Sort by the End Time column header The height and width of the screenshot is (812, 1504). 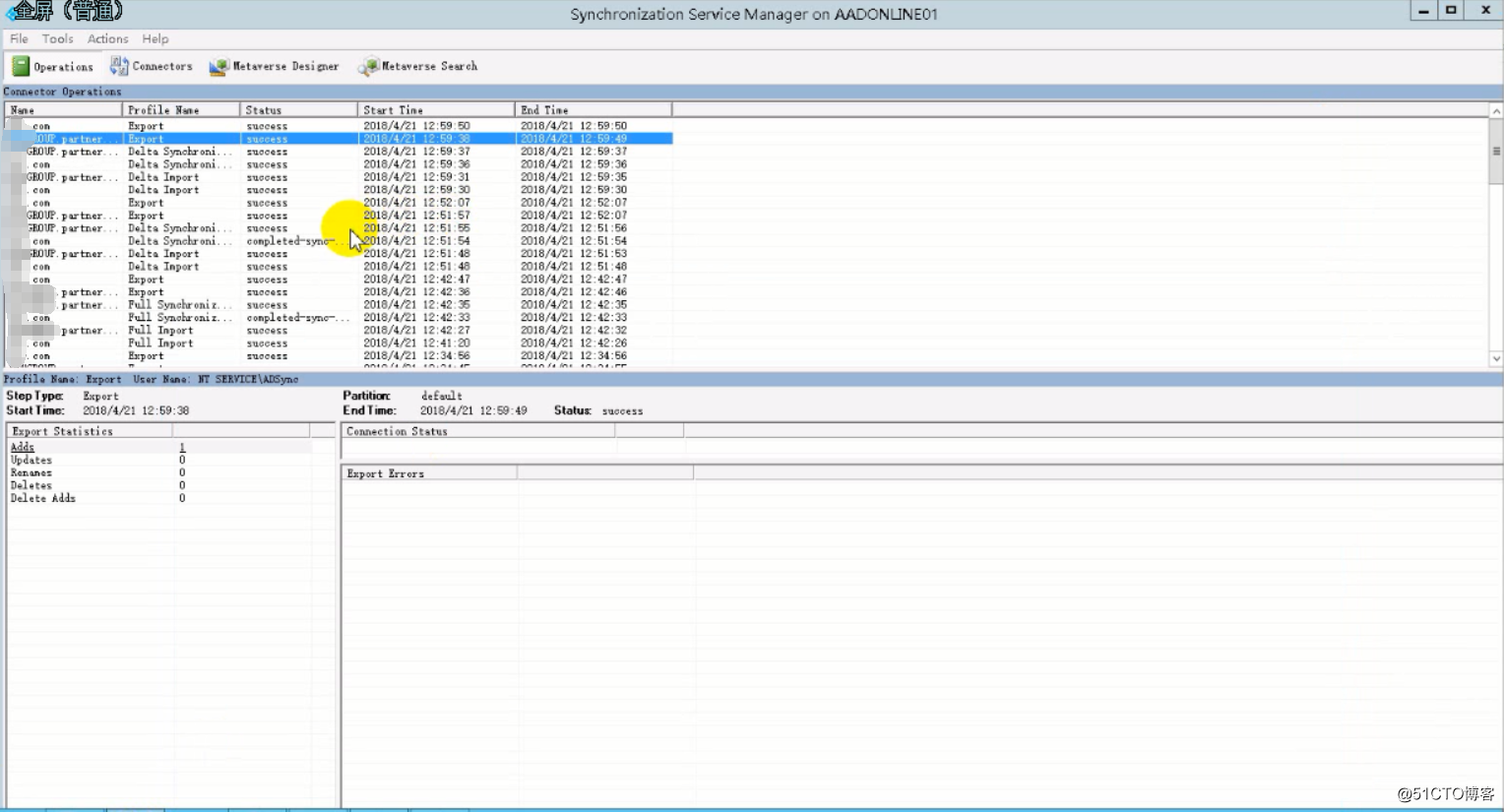click(594, 110)
